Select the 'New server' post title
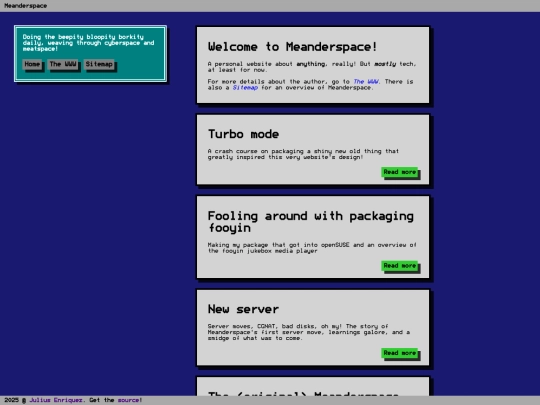Image resolution: width=540 pixels, height=405 pixels. pos(243,309)
